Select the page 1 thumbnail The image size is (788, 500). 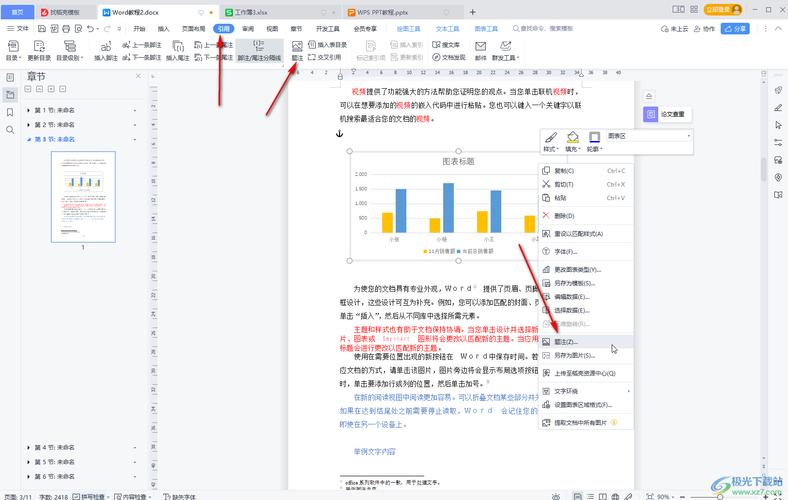pyautogui.click(x=83, y=196)
